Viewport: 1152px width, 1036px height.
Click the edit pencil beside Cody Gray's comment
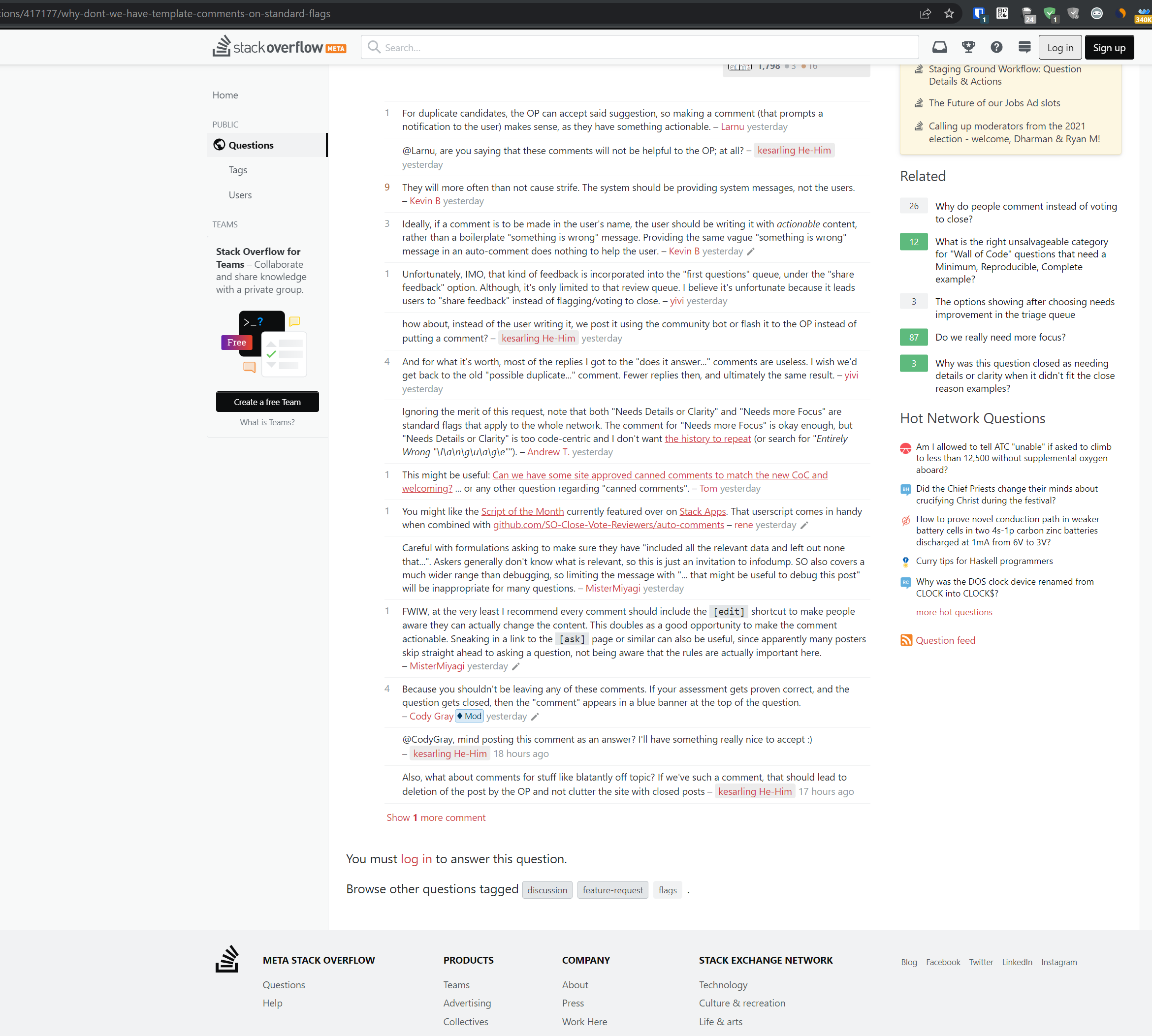pyautogui.click(x=535, y=717)
